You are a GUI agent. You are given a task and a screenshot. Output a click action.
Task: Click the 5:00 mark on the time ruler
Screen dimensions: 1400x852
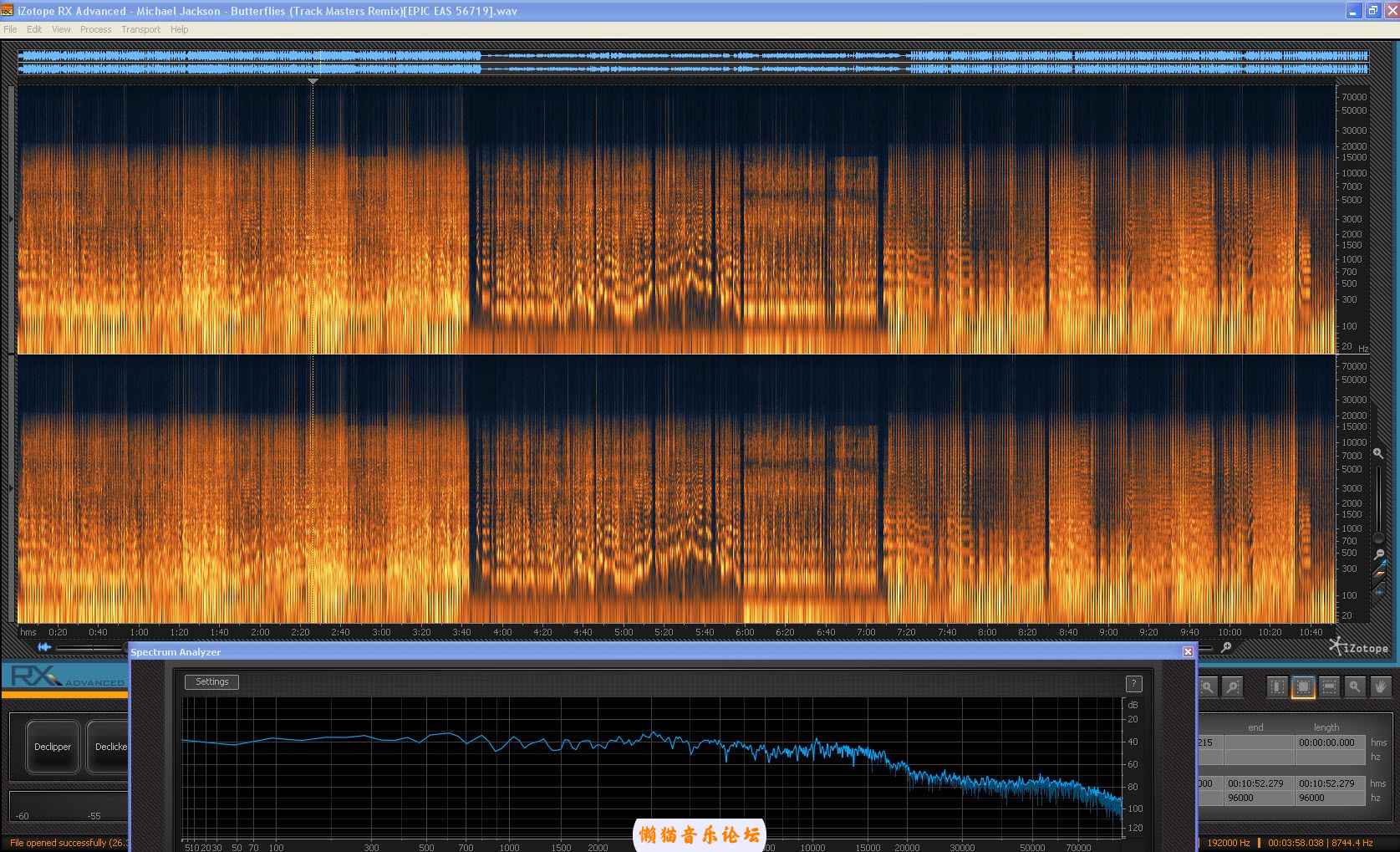tap(624, 632)
